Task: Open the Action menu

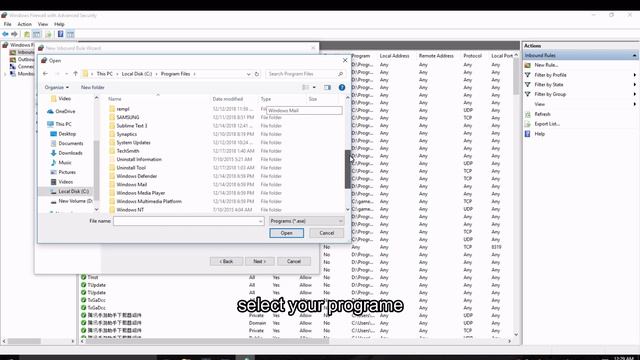Action: (24, 24)
